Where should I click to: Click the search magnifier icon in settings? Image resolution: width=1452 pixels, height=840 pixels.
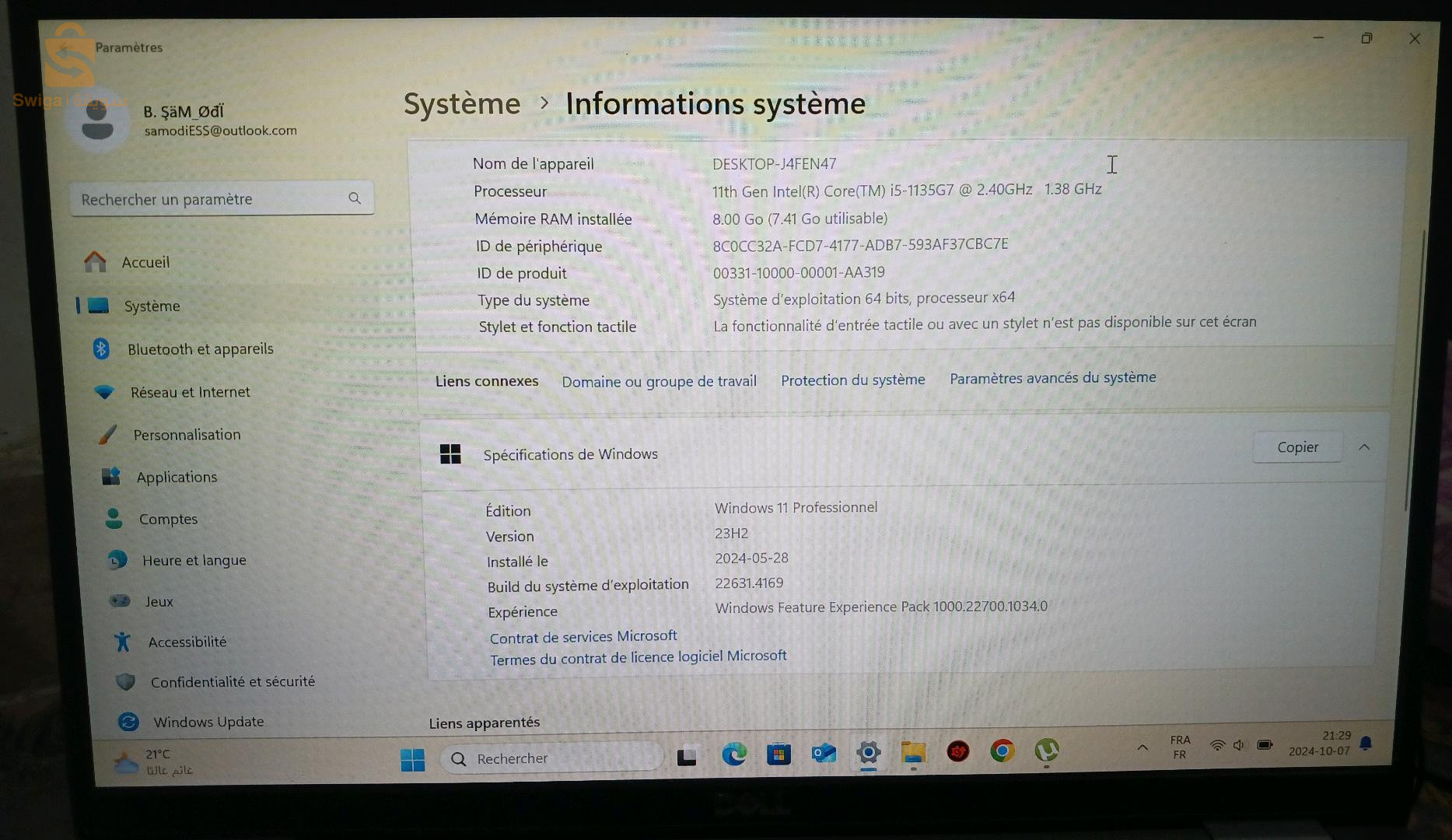(x=355, y=198)
